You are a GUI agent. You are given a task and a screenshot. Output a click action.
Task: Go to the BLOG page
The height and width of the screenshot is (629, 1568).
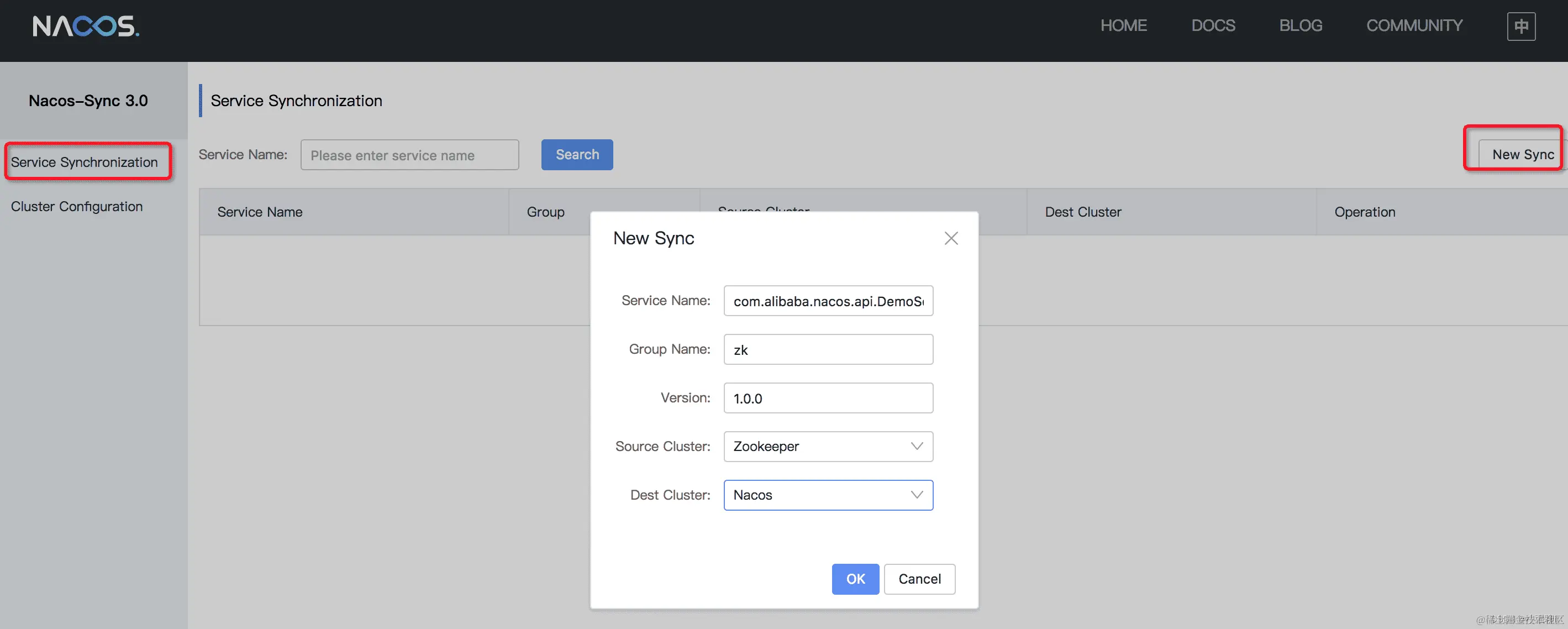click(1300, 25)
